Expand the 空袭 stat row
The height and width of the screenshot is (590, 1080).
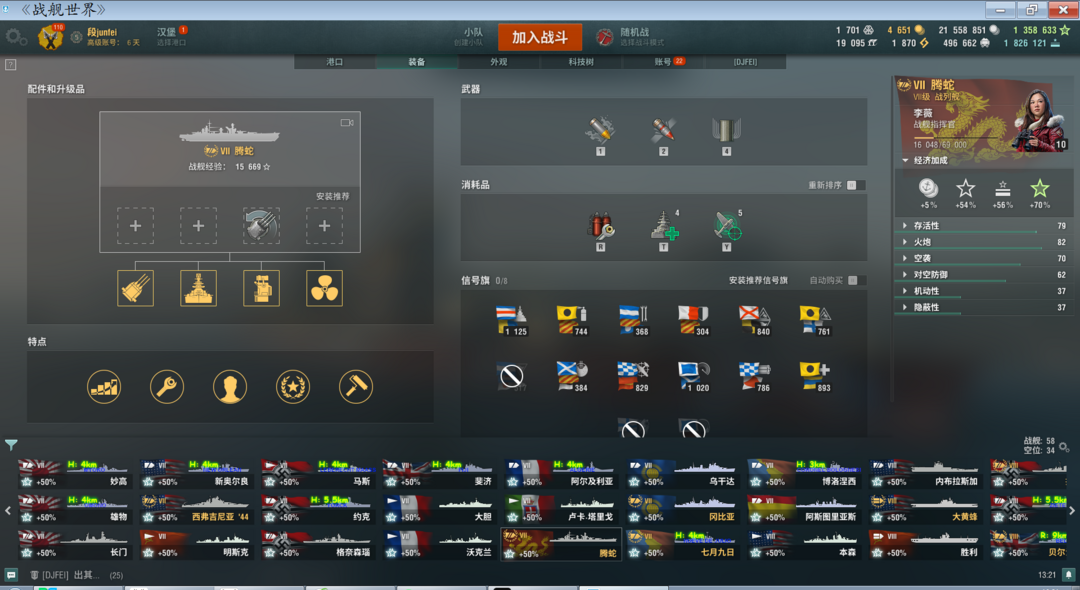click(x=985, y=258)
